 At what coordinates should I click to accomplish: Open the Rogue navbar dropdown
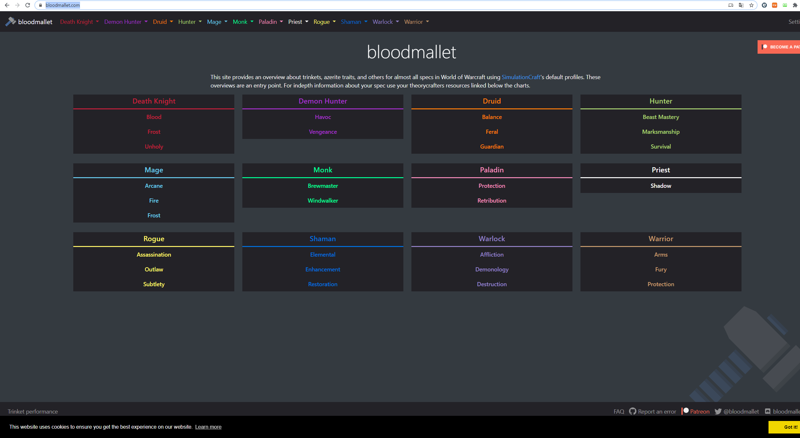(324, 22)
